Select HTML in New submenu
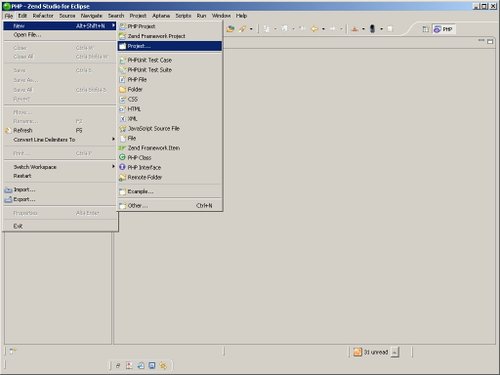This screenshot has width=500, height=375. (170, 109)
